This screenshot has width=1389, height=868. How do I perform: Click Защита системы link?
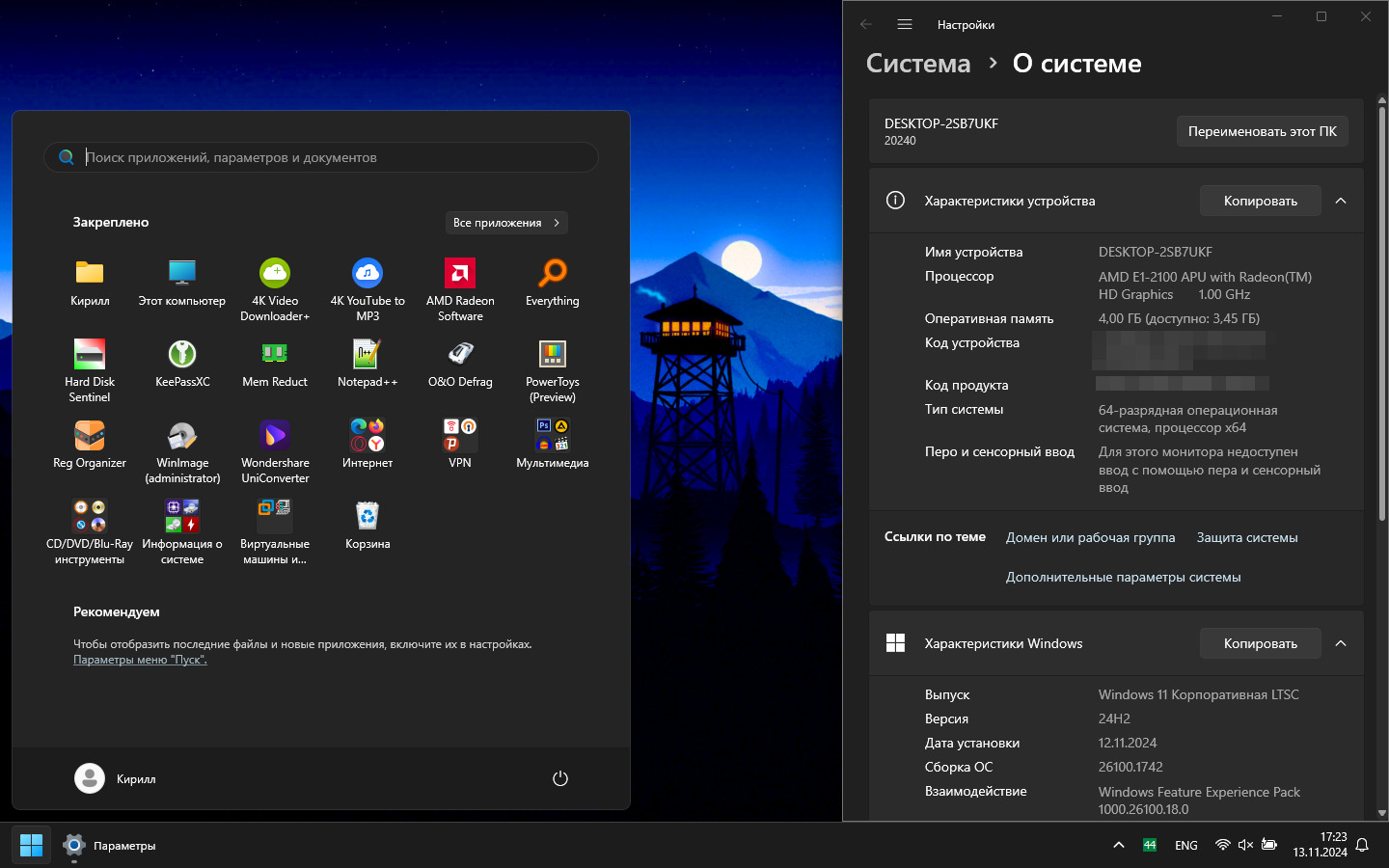[x=1247, y=537]
